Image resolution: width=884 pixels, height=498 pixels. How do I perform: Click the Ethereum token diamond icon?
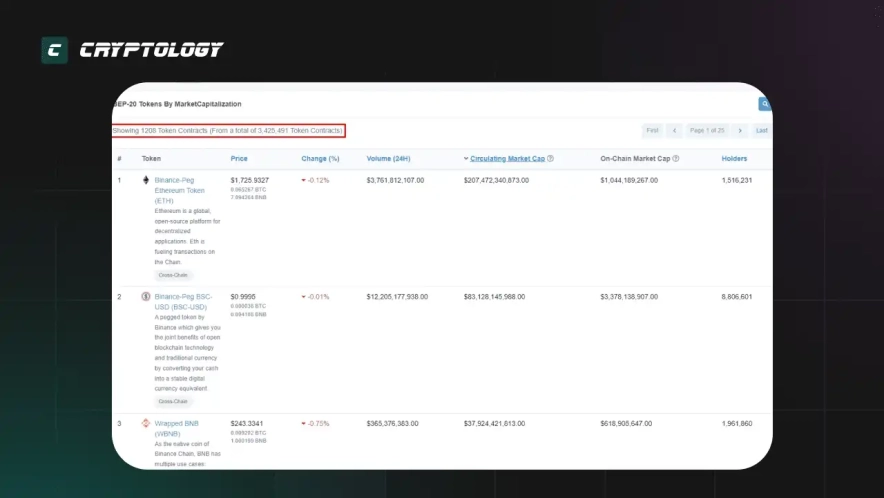click(146, 180)
